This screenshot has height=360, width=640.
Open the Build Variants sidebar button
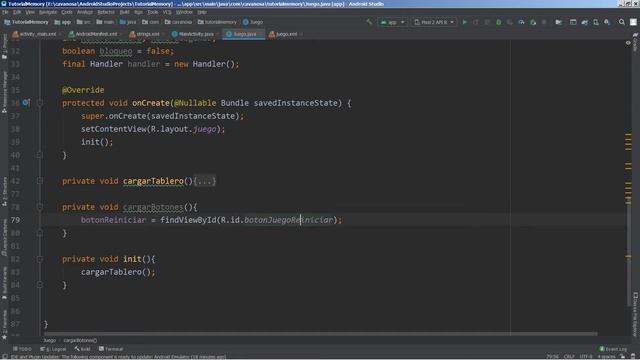[4, 283]
